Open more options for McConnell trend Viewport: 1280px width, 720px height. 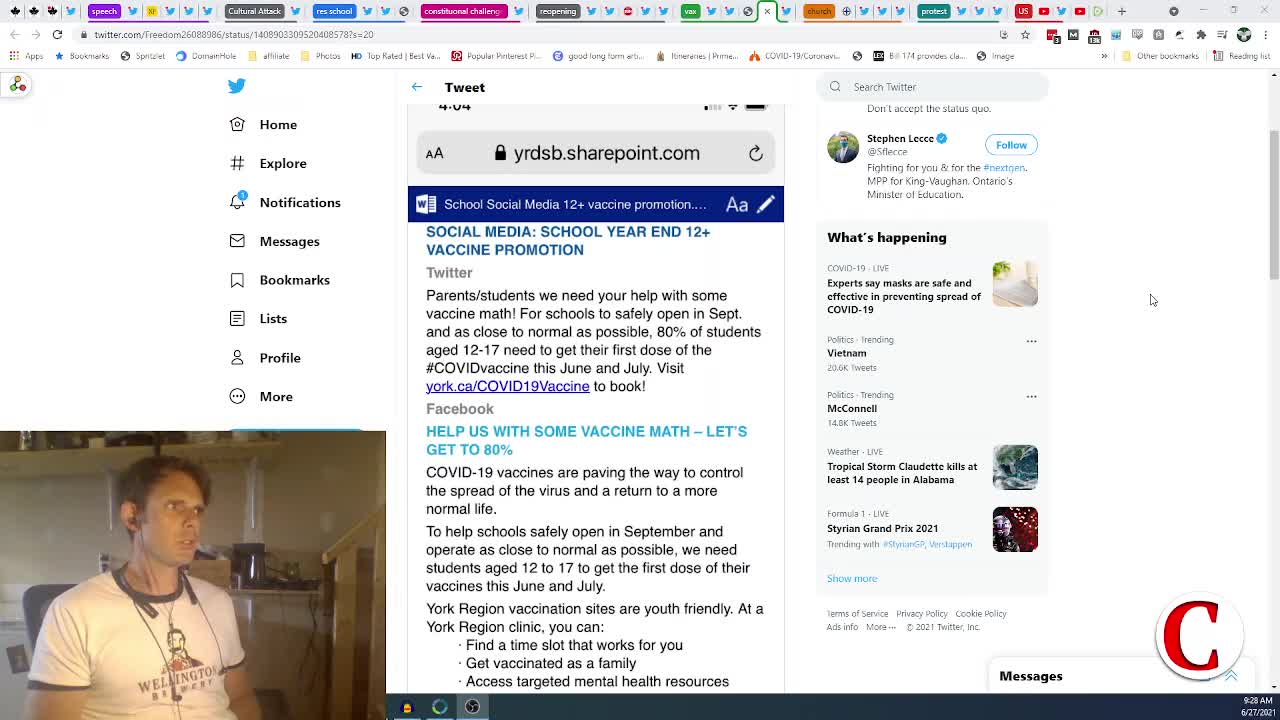coord(1031,396)
